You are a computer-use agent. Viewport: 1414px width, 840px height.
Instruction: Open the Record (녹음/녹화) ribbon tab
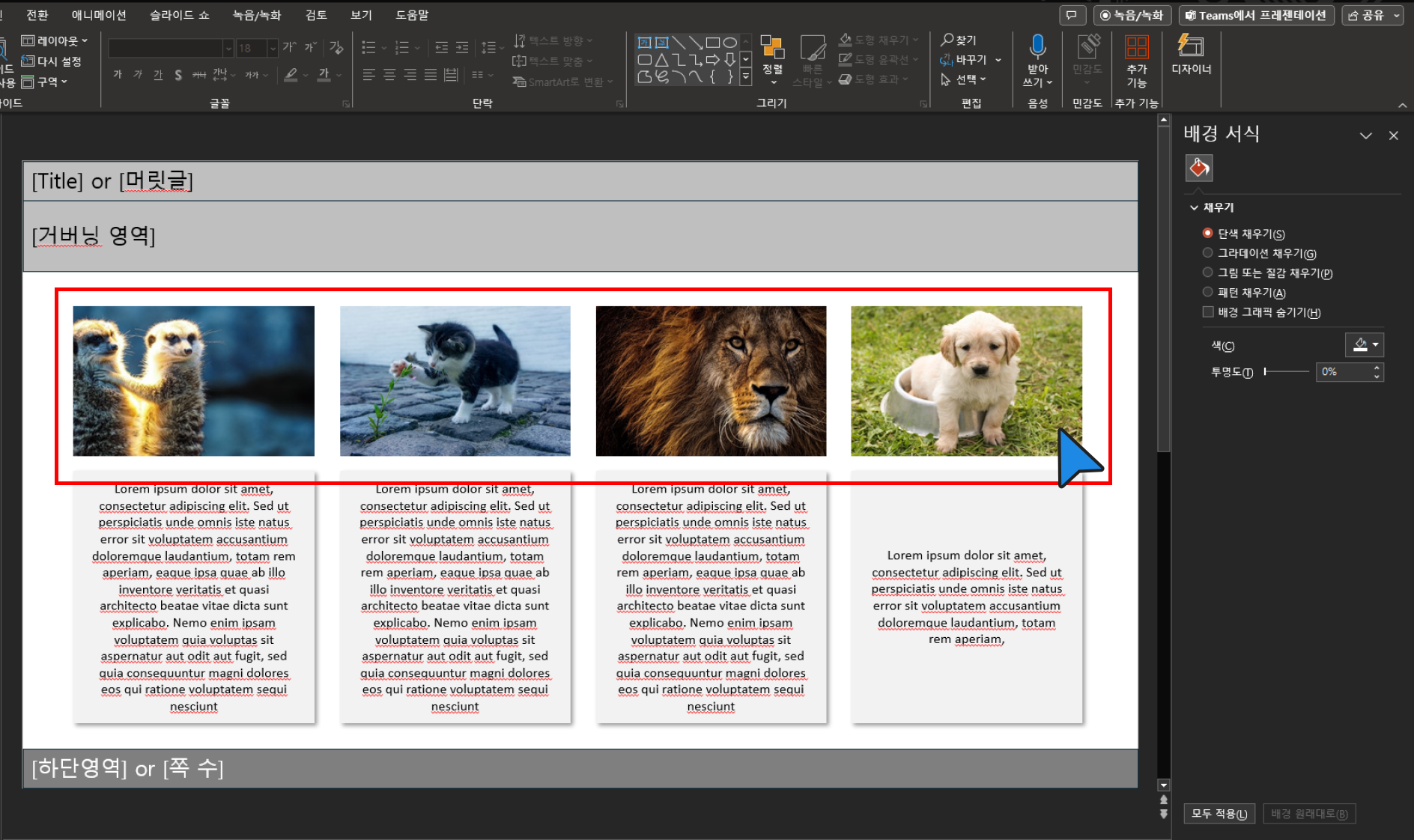pyautogui.click(x=257, y=15)
